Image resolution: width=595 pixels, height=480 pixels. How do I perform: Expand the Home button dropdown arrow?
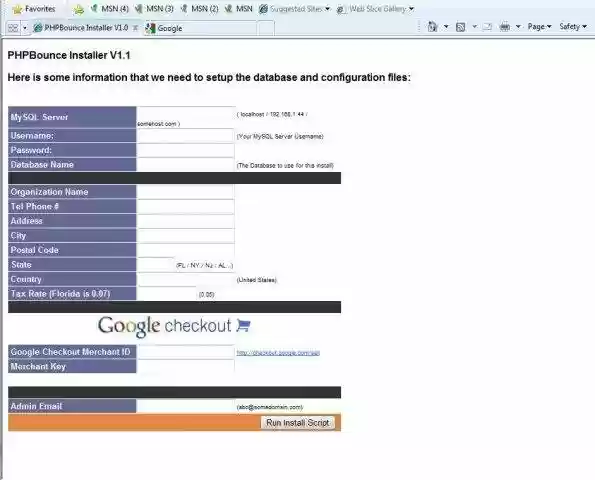[446, 27]
